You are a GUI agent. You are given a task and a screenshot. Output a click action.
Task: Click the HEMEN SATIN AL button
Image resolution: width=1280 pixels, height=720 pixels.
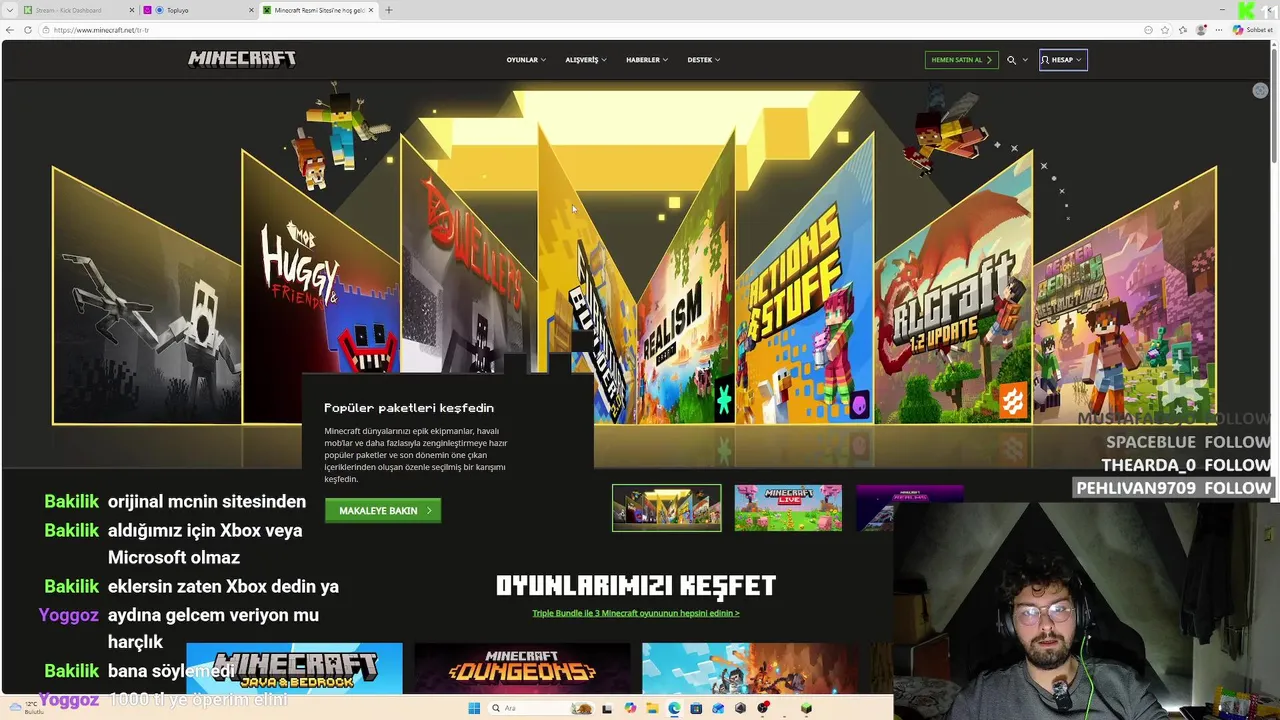(962, 60)
